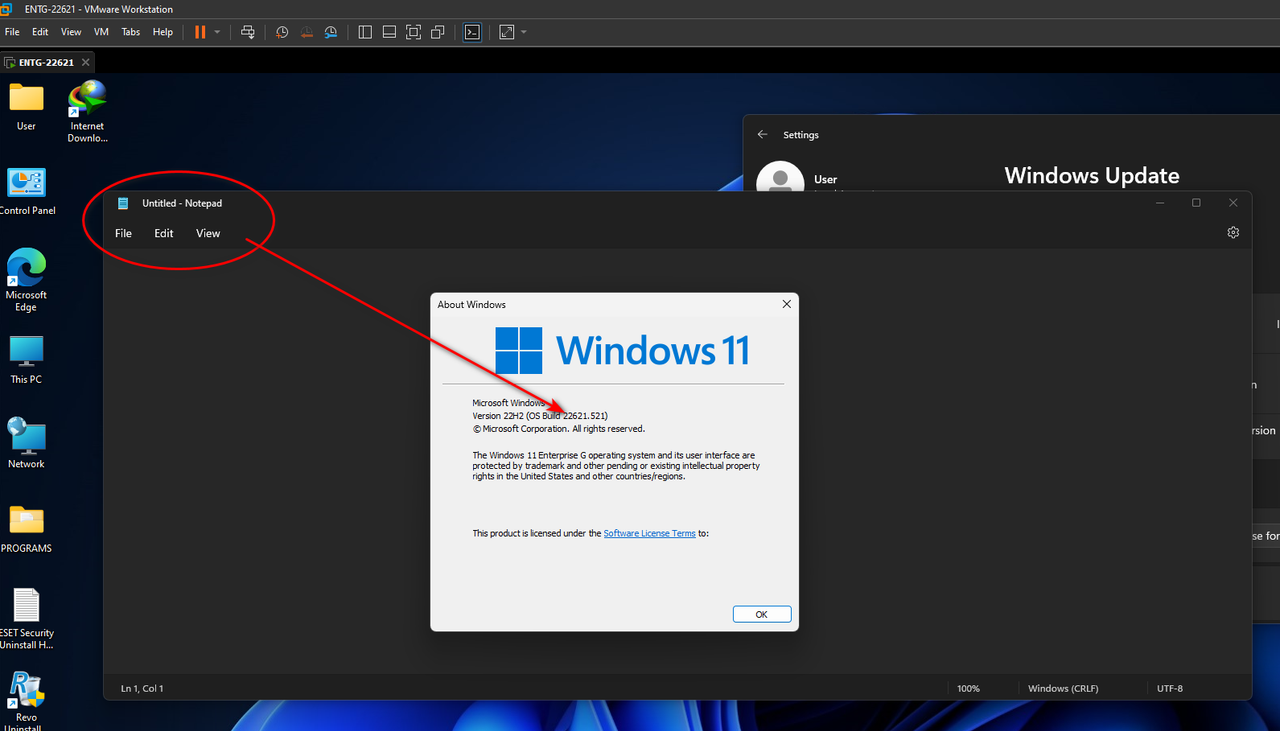
Task: Open the Tabs menu in VMware
Action: (x=131, y=32)
